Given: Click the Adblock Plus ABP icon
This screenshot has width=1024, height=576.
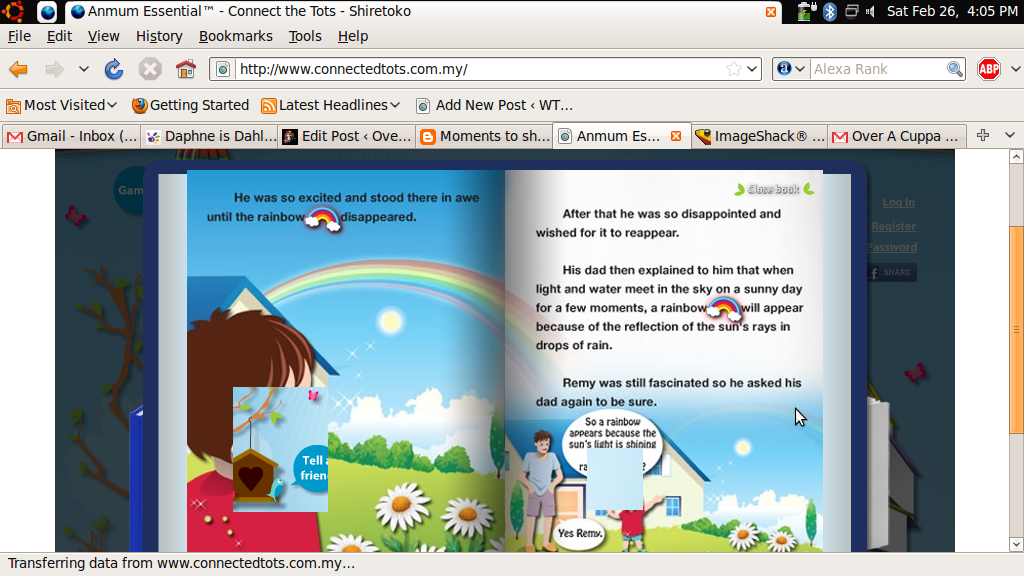Looking at the screenshot, I should tap(989, 69).
